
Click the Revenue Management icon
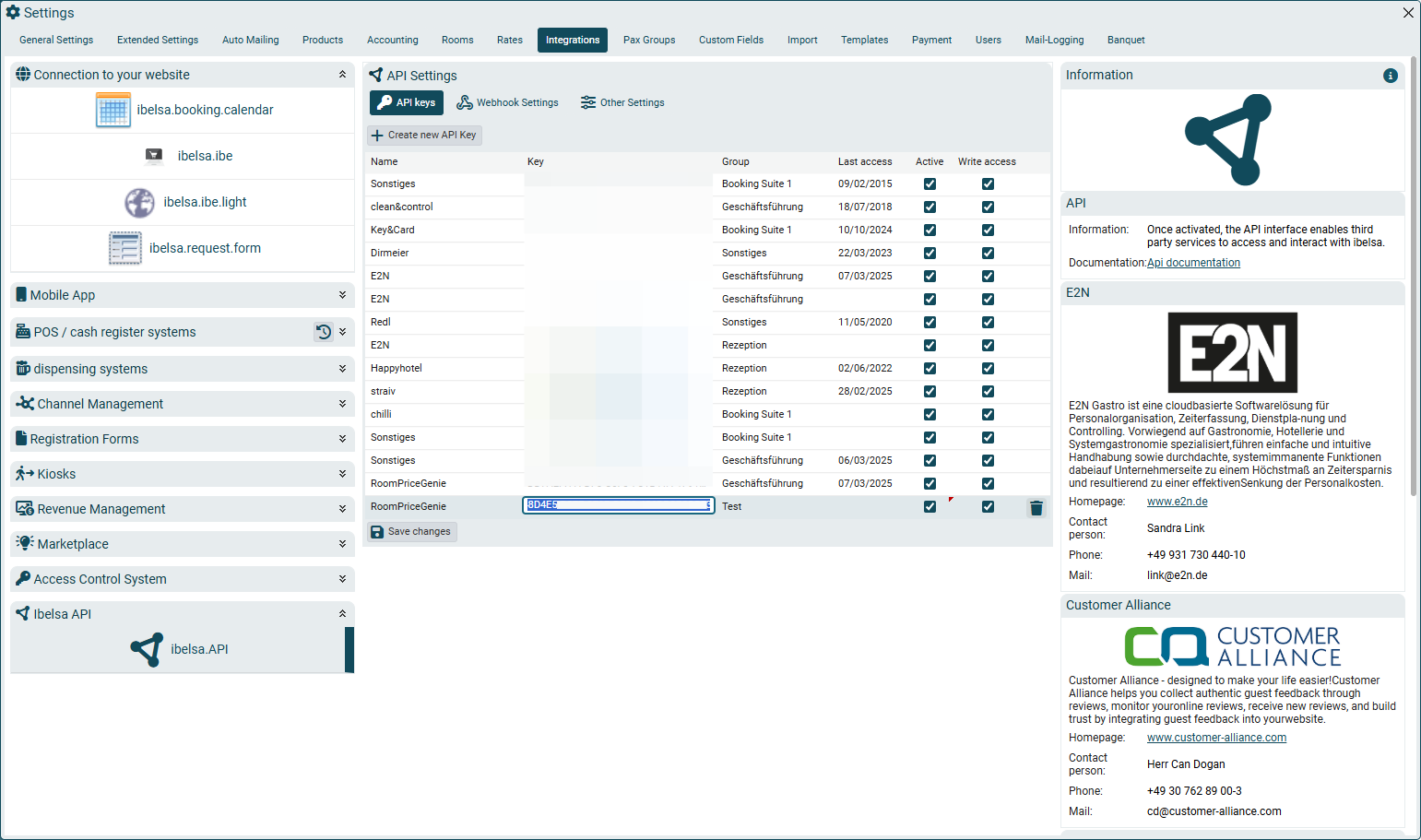[25, 509]
